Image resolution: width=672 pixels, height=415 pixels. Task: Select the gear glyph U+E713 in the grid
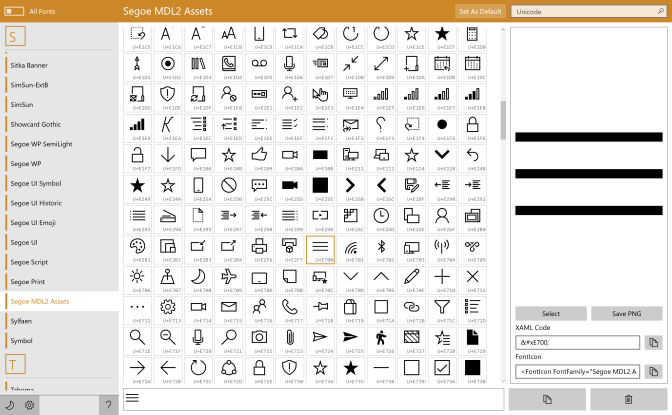tap(168, 310)
